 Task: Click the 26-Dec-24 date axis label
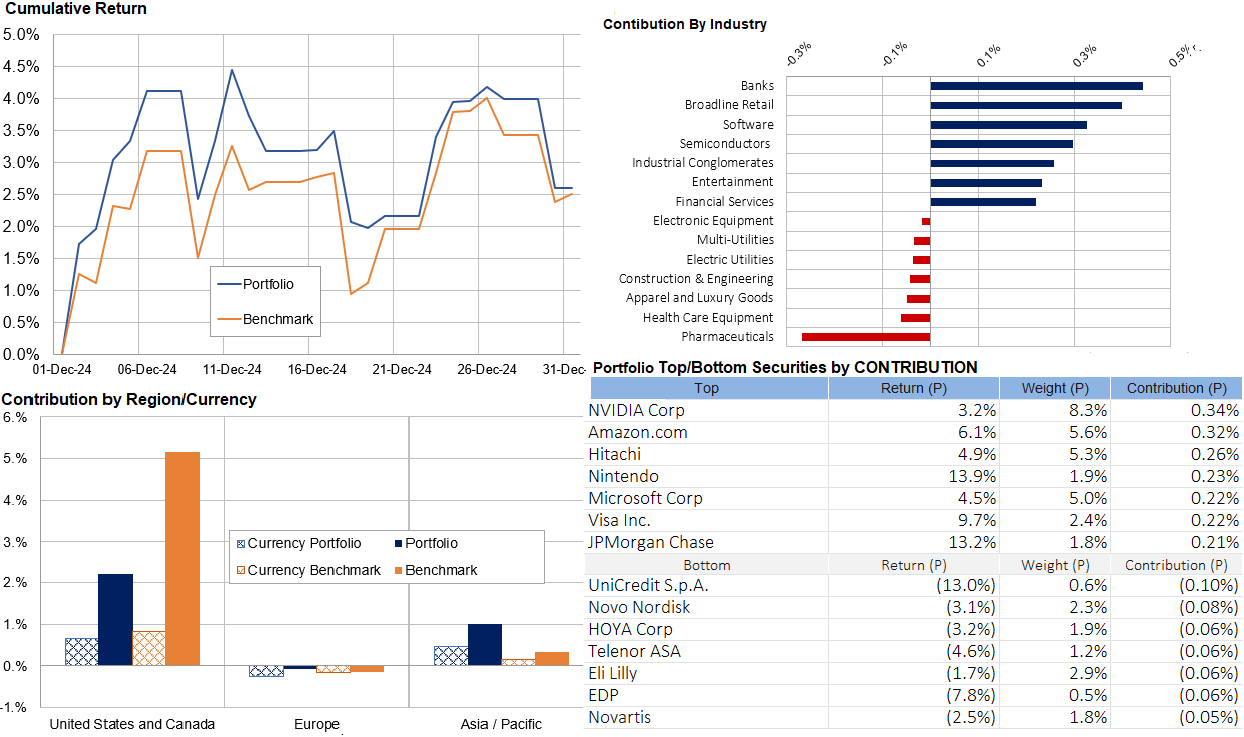click(487, 369)
